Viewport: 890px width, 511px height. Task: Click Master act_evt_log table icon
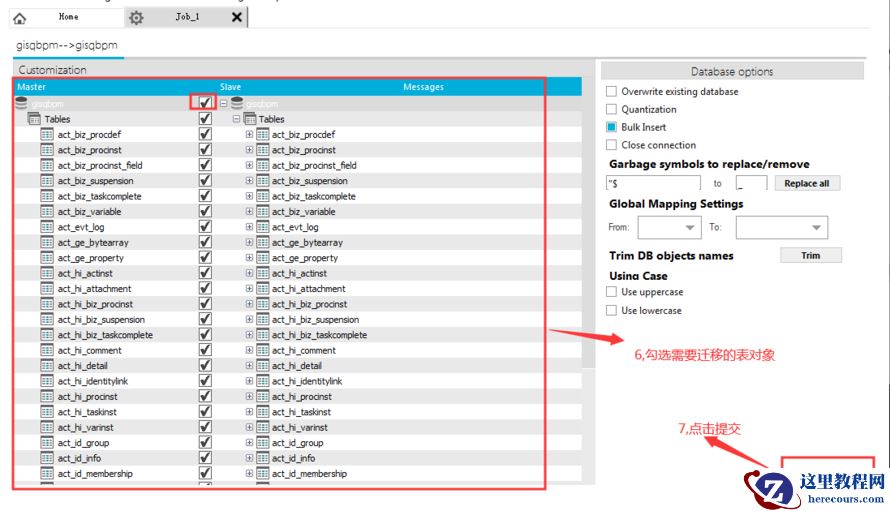tap(47, 227)
